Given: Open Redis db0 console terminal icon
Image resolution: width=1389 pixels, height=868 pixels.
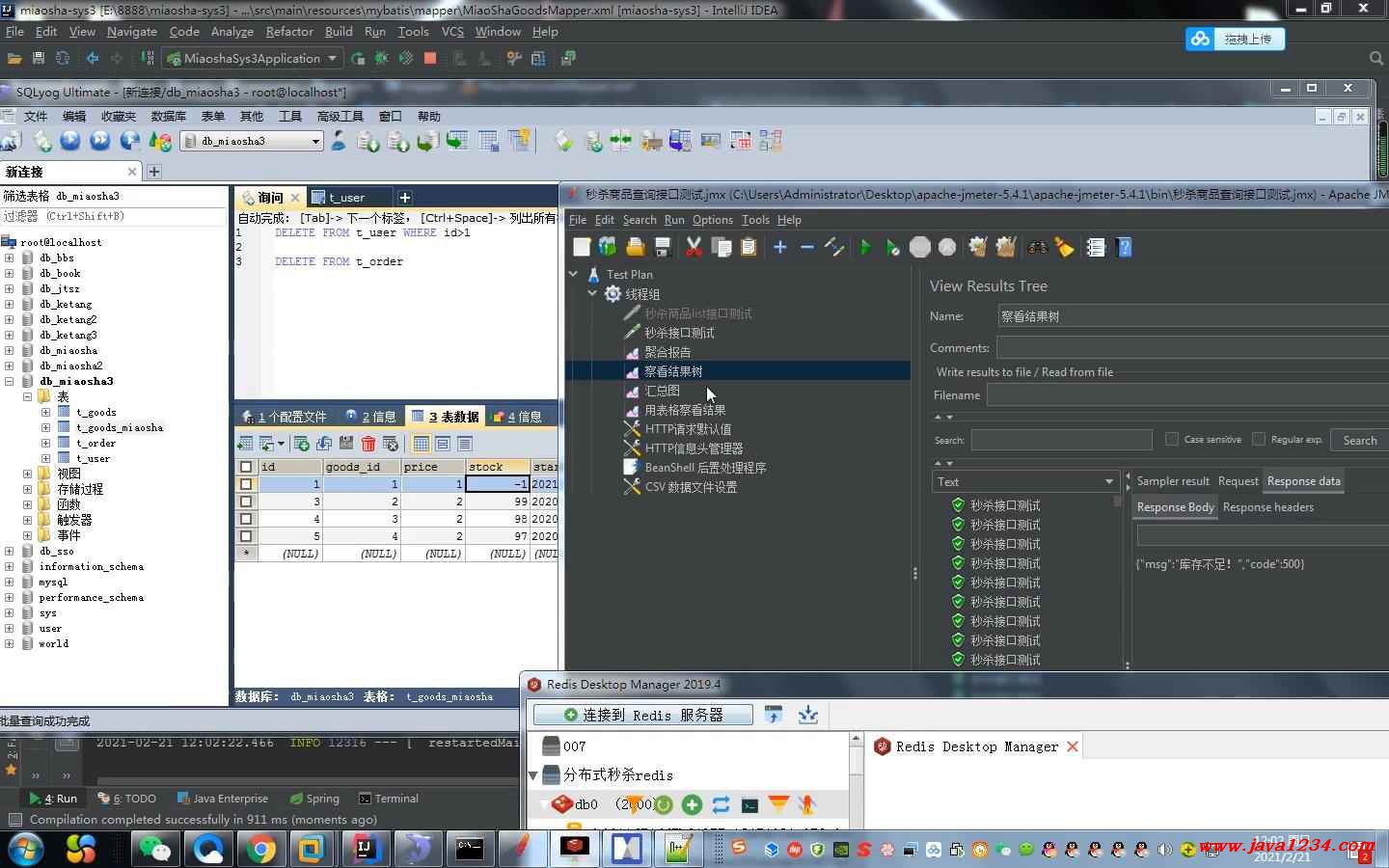Looking at the screenshot, I should 749,804.
